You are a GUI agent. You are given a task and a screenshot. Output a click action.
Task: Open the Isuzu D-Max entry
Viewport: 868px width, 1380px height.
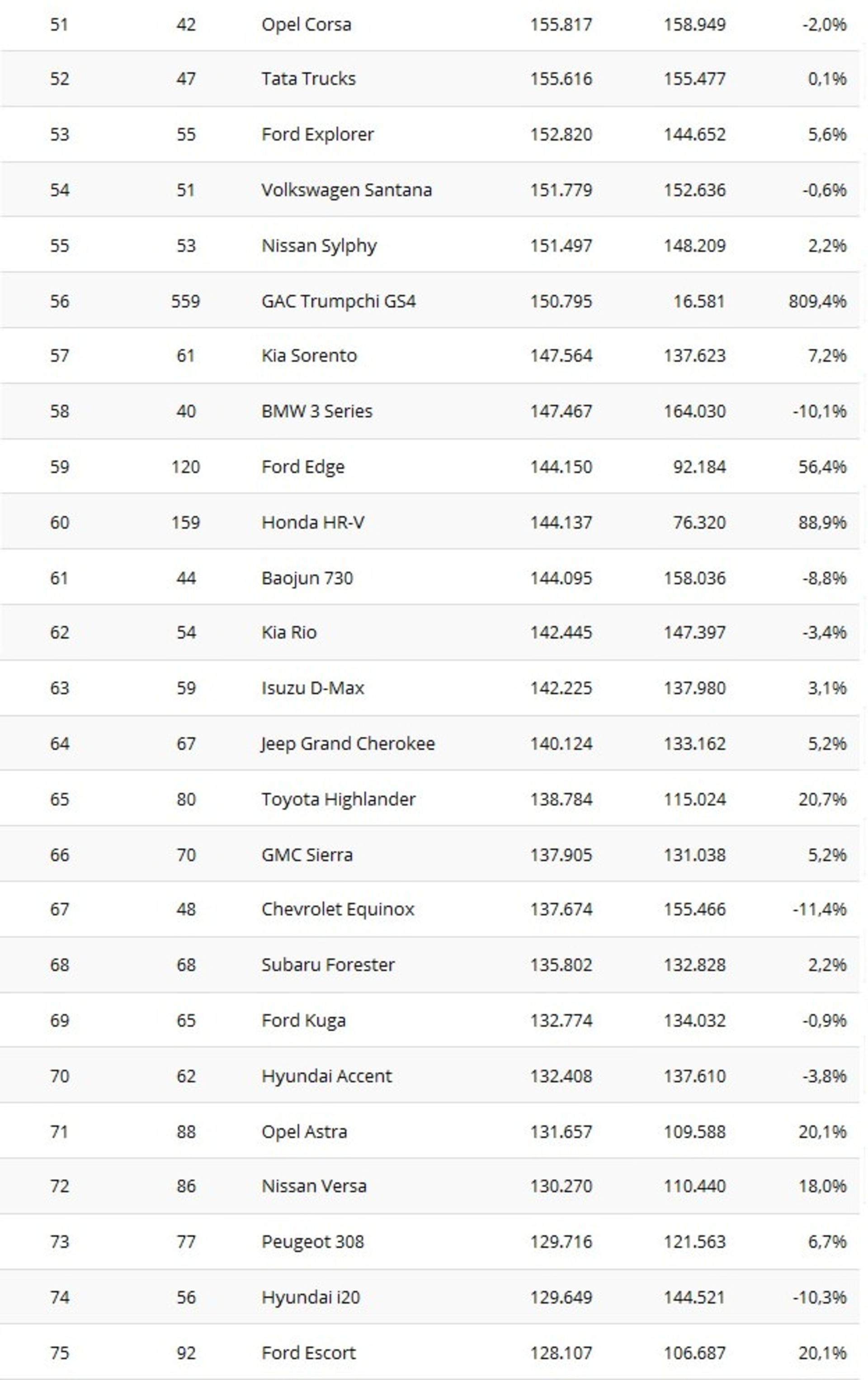point(312,688)
